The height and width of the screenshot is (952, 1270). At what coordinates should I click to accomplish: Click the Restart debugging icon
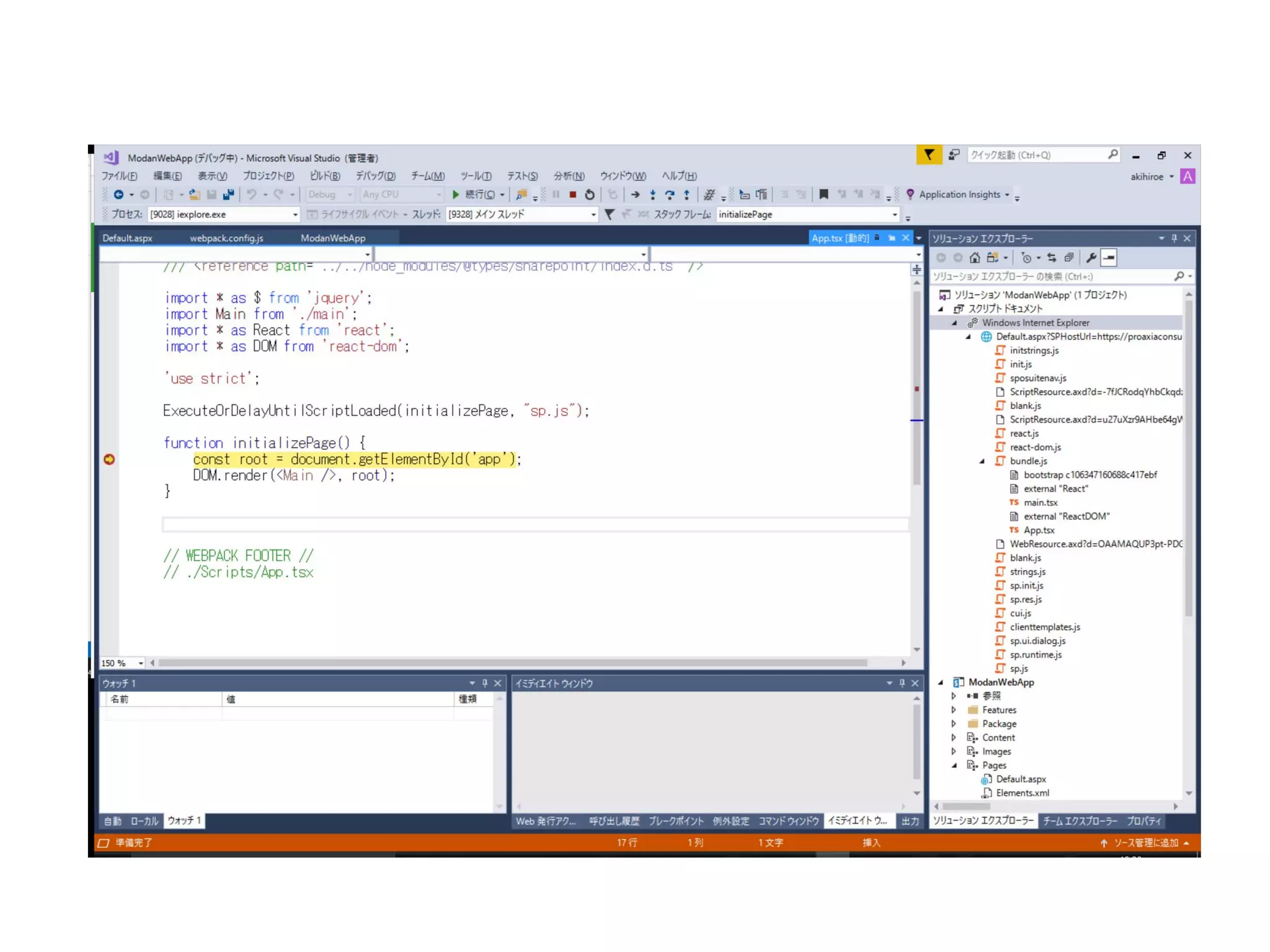pyautogui.click(x=589, y=195)
